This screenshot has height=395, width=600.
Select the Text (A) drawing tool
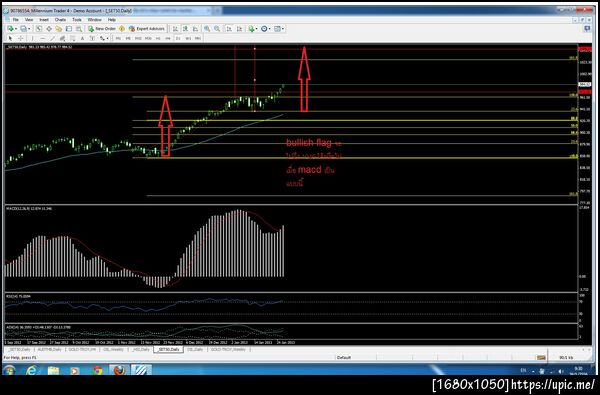(82, 38)
